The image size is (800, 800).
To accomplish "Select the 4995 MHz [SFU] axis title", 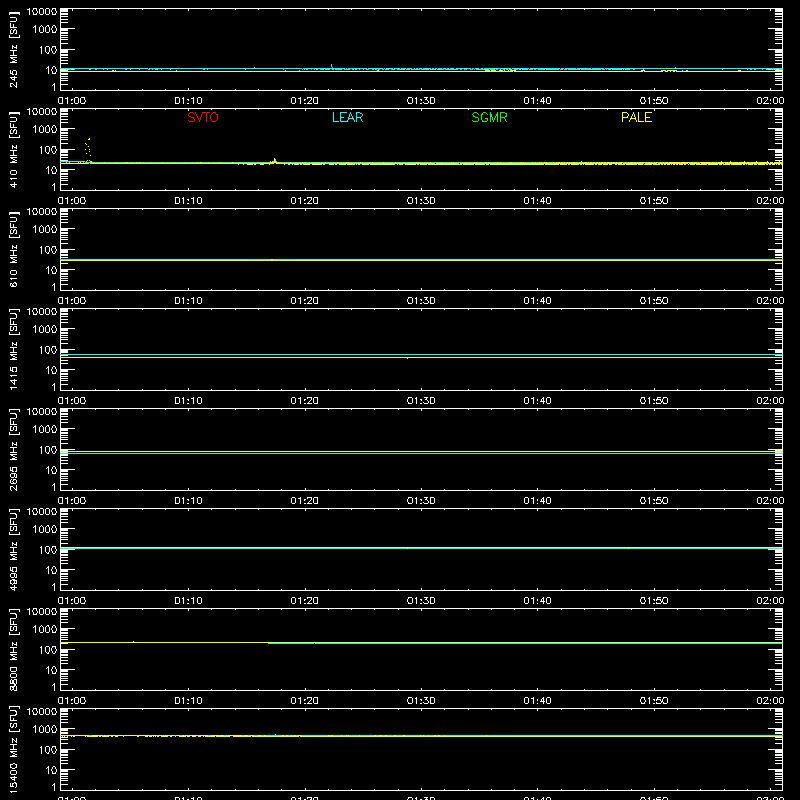I will [13, 549].
